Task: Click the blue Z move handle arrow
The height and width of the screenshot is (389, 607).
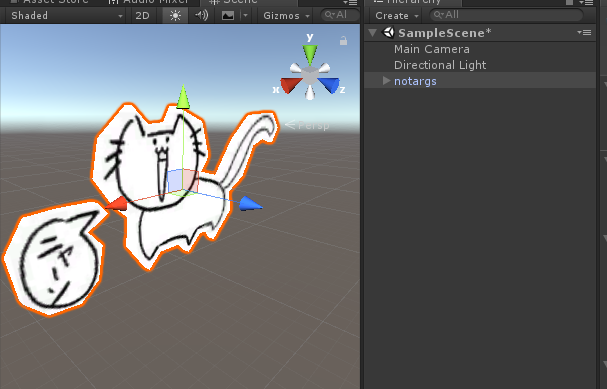Action: (x=250, y=204)
